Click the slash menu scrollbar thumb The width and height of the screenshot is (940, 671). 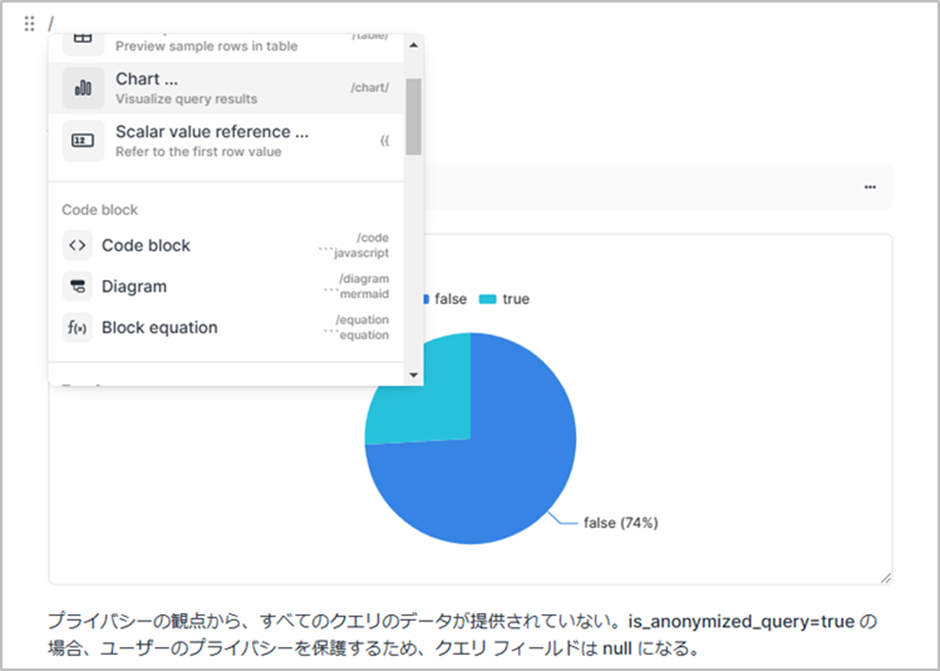[x=413, y=115]
